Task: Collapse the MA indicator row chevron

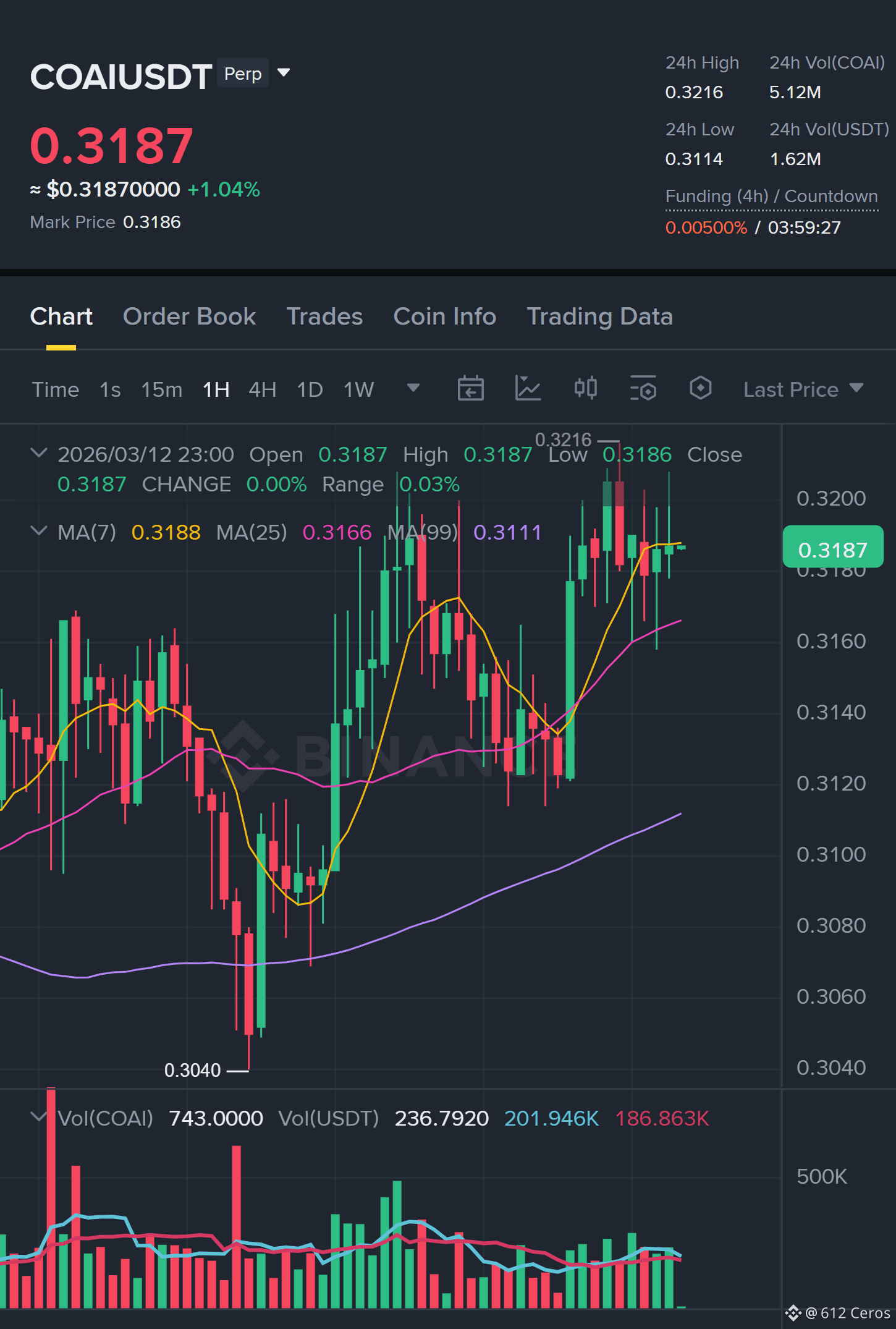Action: pos(38,531)
